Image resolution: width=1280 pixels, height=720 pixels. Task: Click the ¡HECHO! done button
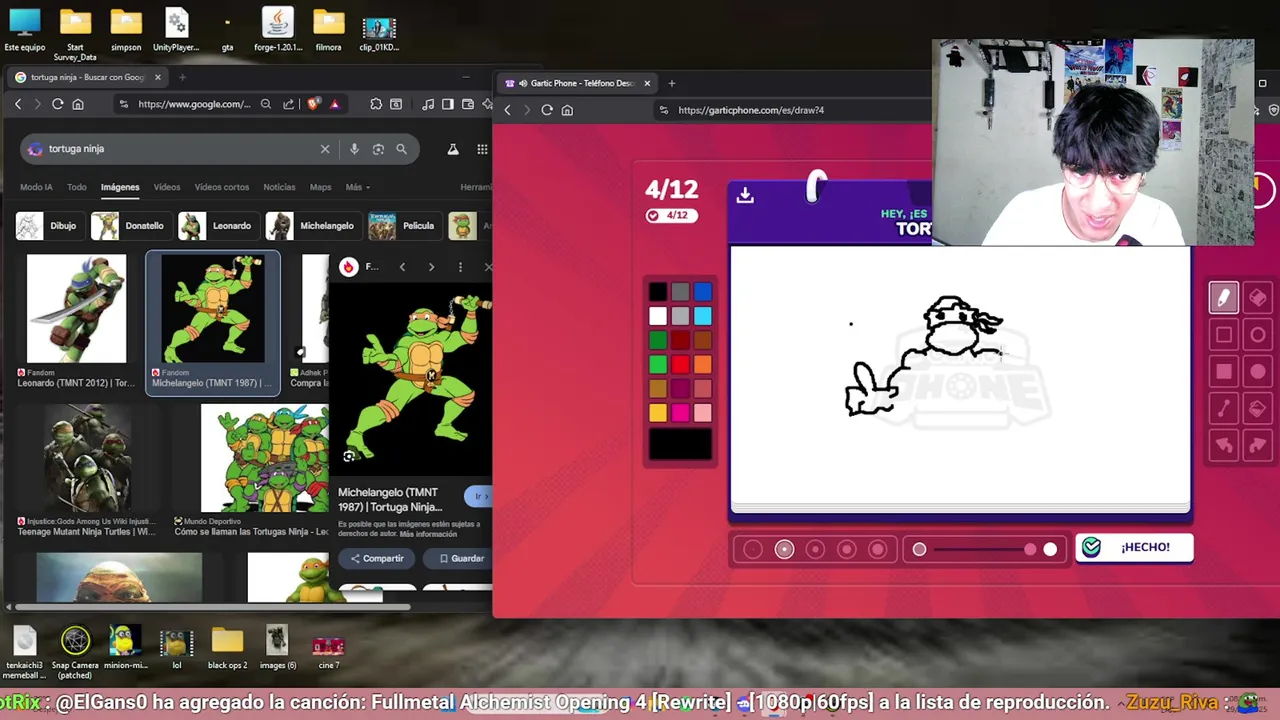pyautogui.click(x=1134, y=548)
